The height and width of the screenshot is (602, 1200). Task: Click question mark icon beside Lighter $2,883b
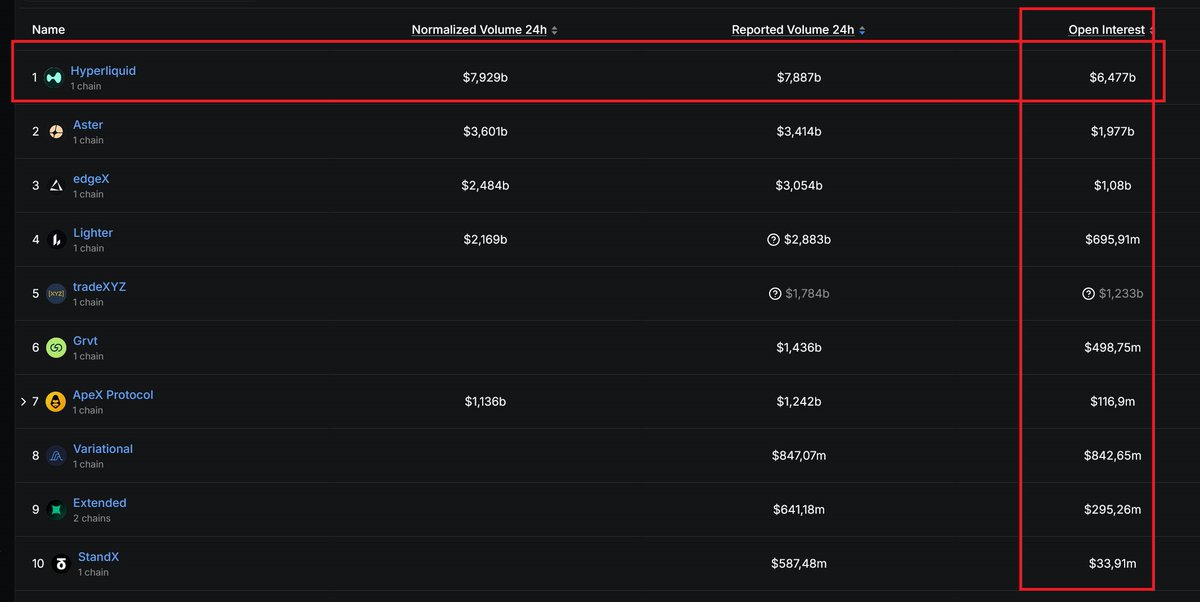[774, 240]
